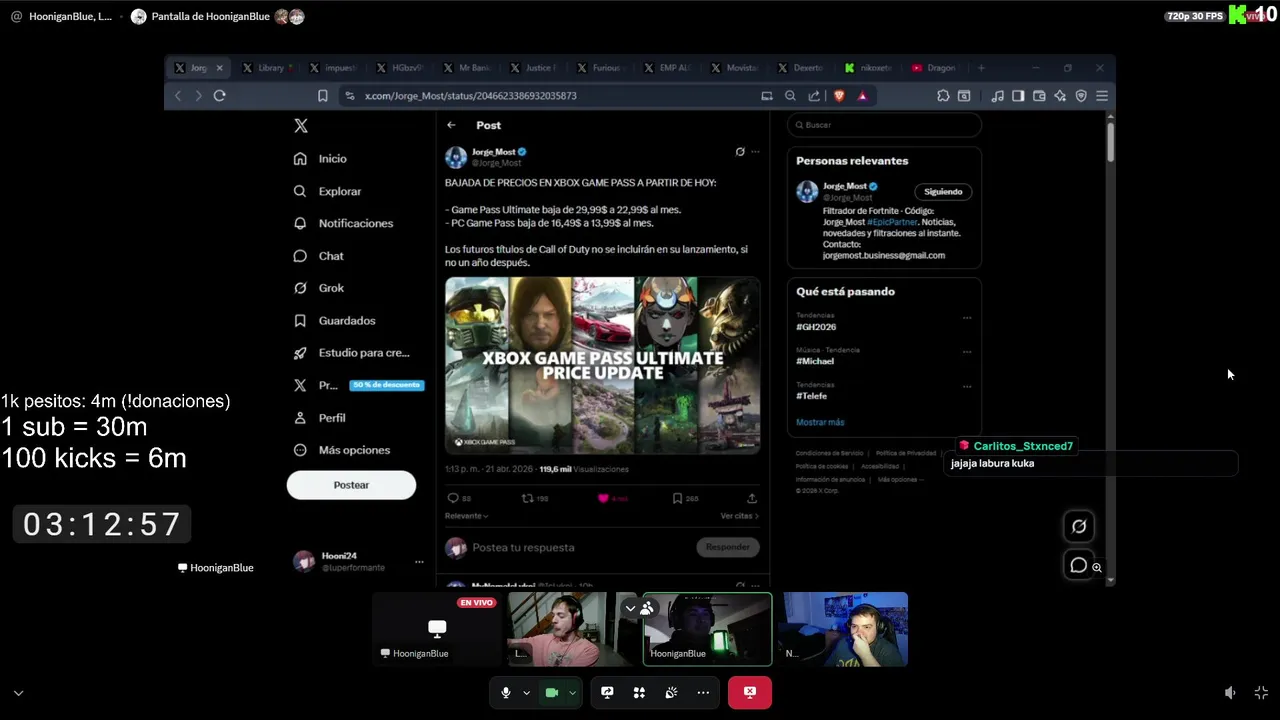The image size is (1280, 720).
Task: Click the Postear button
Action: (x=351, y=485)
